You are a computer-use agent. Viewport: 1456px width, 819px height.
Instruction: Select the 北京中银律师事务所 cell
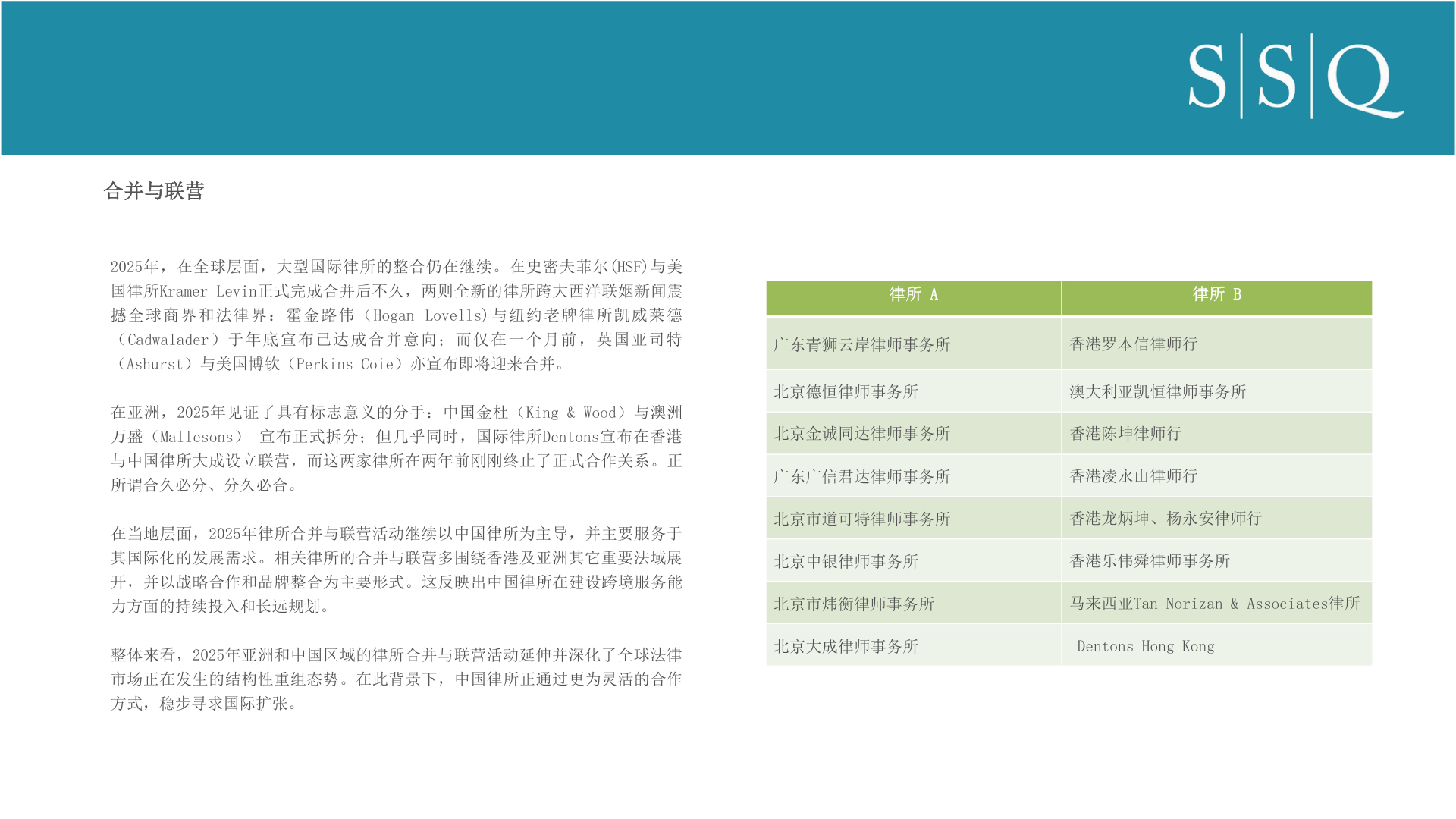pos(846,562)
